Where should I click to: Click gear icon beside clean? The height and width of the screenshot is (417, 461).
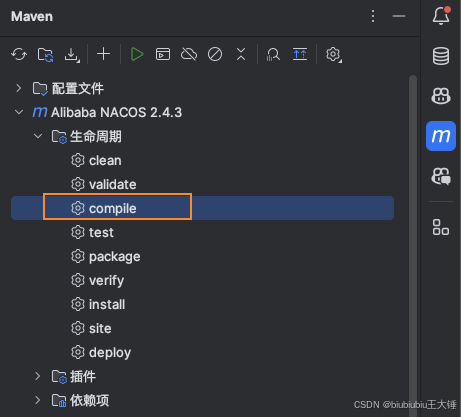tap(78, 160)
